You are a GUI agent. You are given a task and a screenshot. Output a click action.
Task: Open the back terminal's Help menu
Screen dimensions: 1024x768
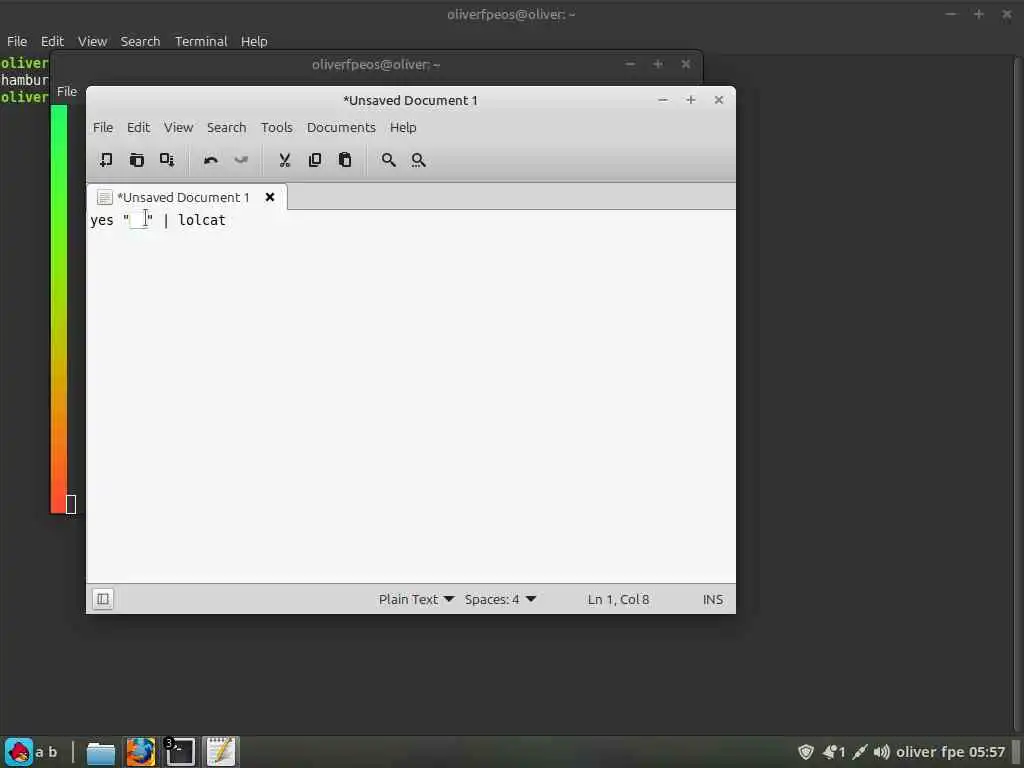pos(254,41)
